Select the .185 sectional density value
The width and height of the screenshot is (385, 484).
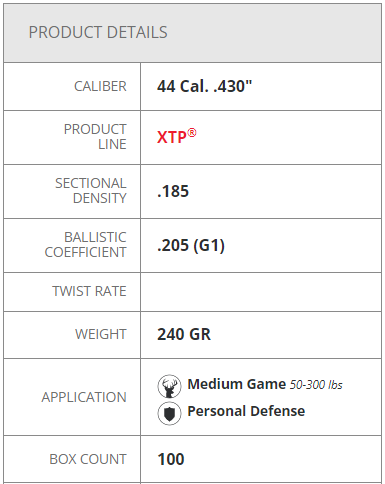pyautogui.click(x=173, y=191)
